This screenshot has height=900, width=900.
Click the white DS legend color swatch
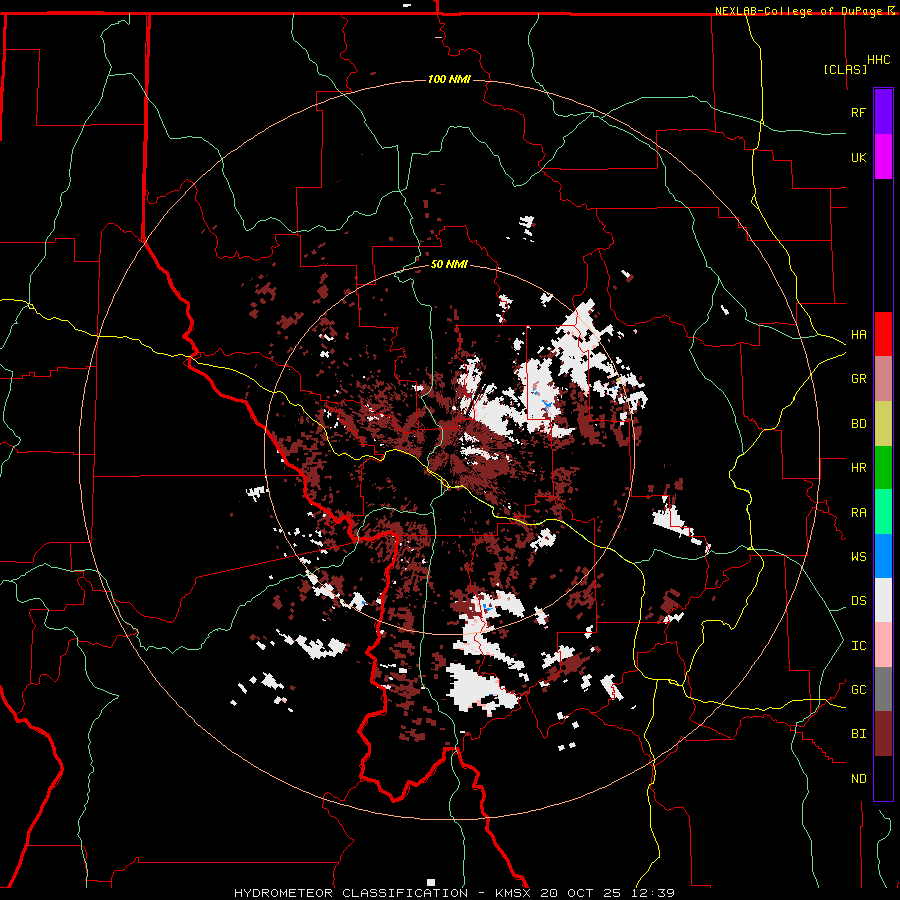[x=883, y=600]
